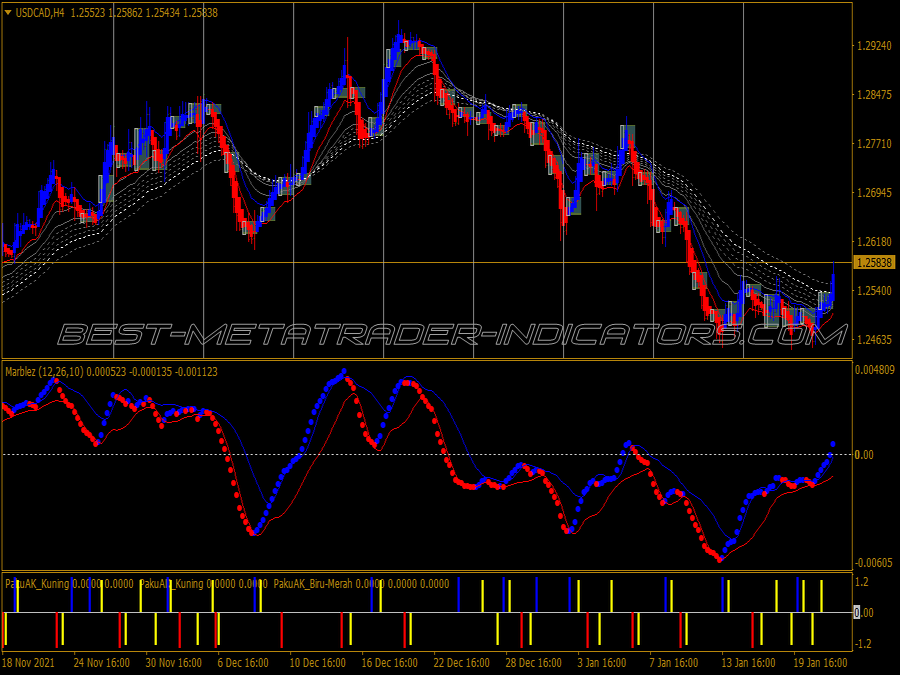Click the 1.24635 price scale label
Image resolution: width=900 pixels, height=675 pixels.
tap(874, 340)
